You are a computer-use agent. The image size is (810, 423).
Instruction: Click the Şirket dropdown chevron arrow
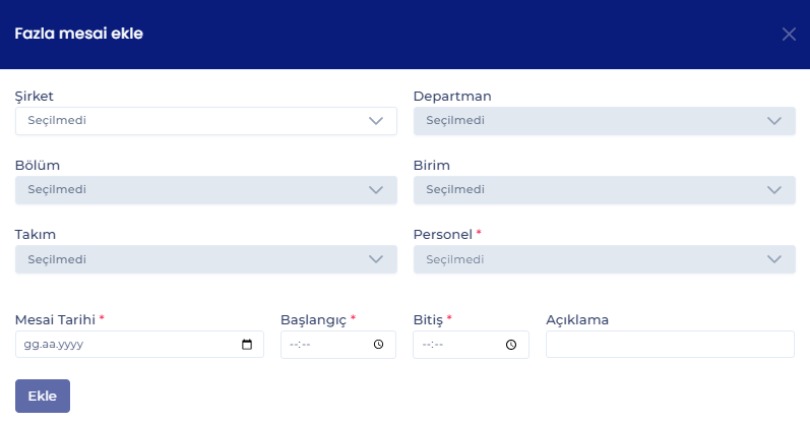(x=376, y=121)
